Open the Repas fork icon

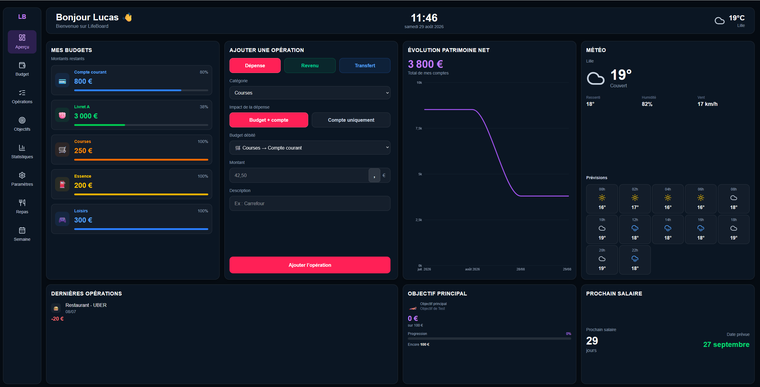coord(22,203)
